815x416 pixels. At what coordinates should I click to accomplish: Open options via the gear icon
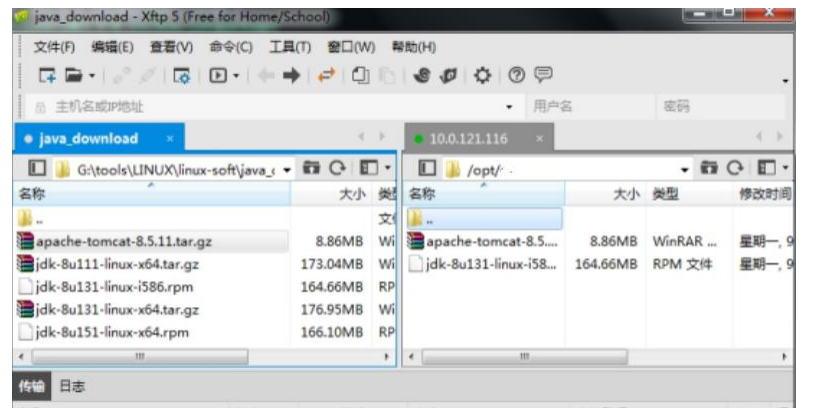click(x=482, y=76)
